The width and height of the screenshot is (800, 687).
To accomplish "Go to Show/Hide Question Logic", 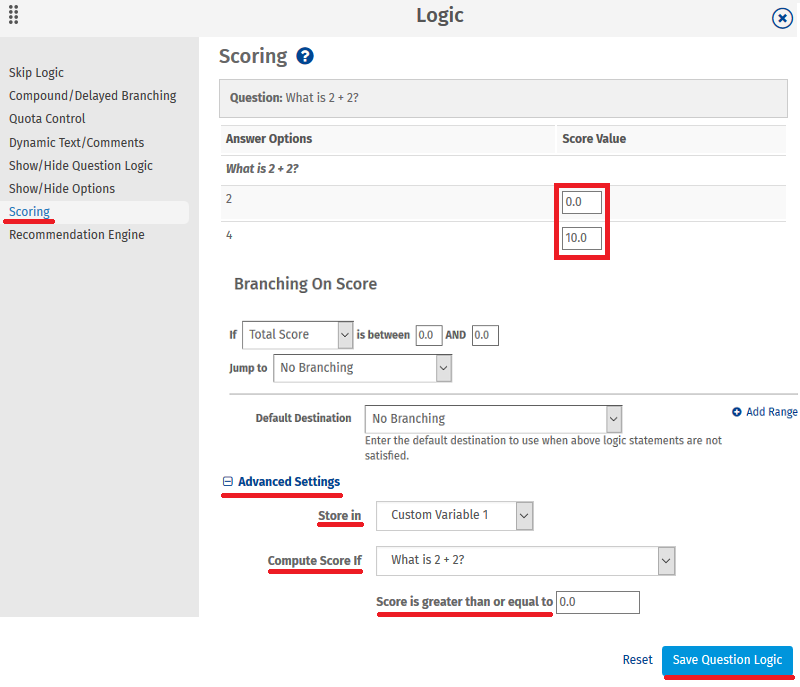I will tap(81, 166).
